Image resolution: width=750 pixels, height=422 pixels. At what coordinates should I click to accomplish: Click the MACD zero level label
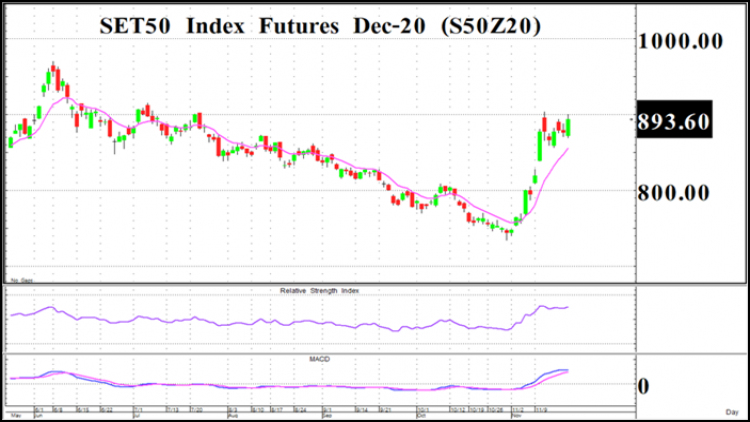point(644,386)
